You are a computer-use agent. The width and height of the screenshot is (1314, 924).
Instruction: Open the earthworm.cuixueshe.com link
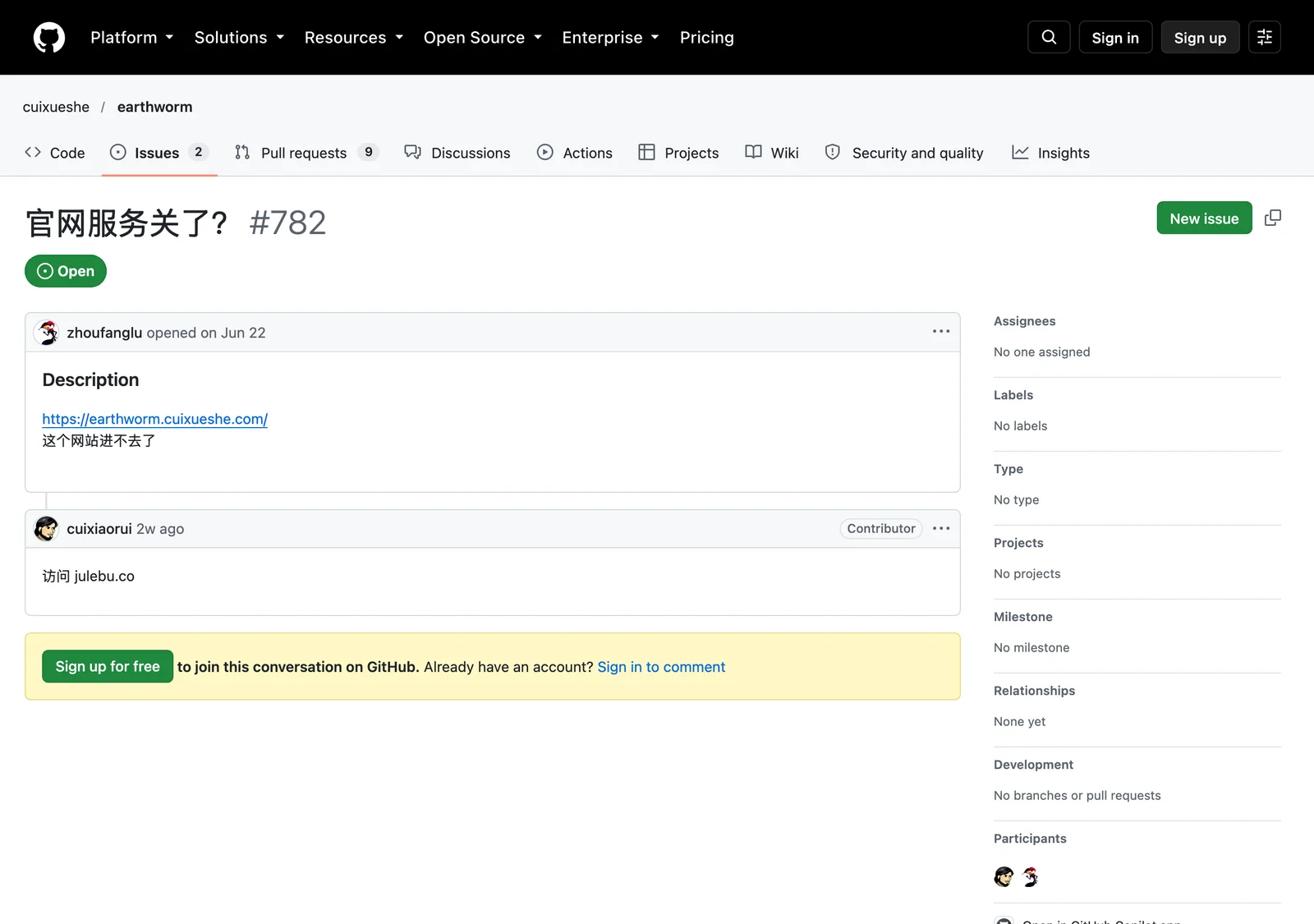click(x=155, y=419)
